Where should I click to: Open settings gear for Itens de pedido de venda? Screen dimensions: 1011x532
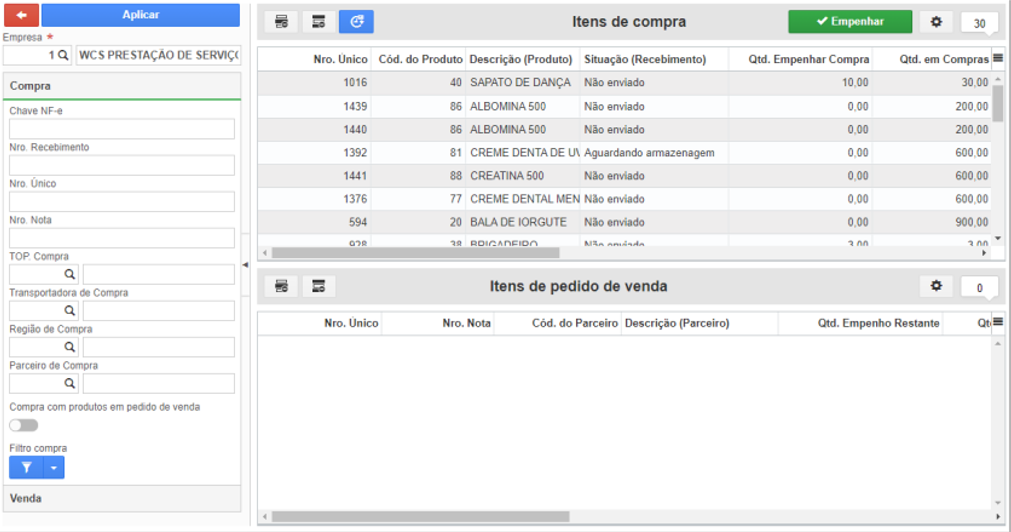tap(936, 286)
